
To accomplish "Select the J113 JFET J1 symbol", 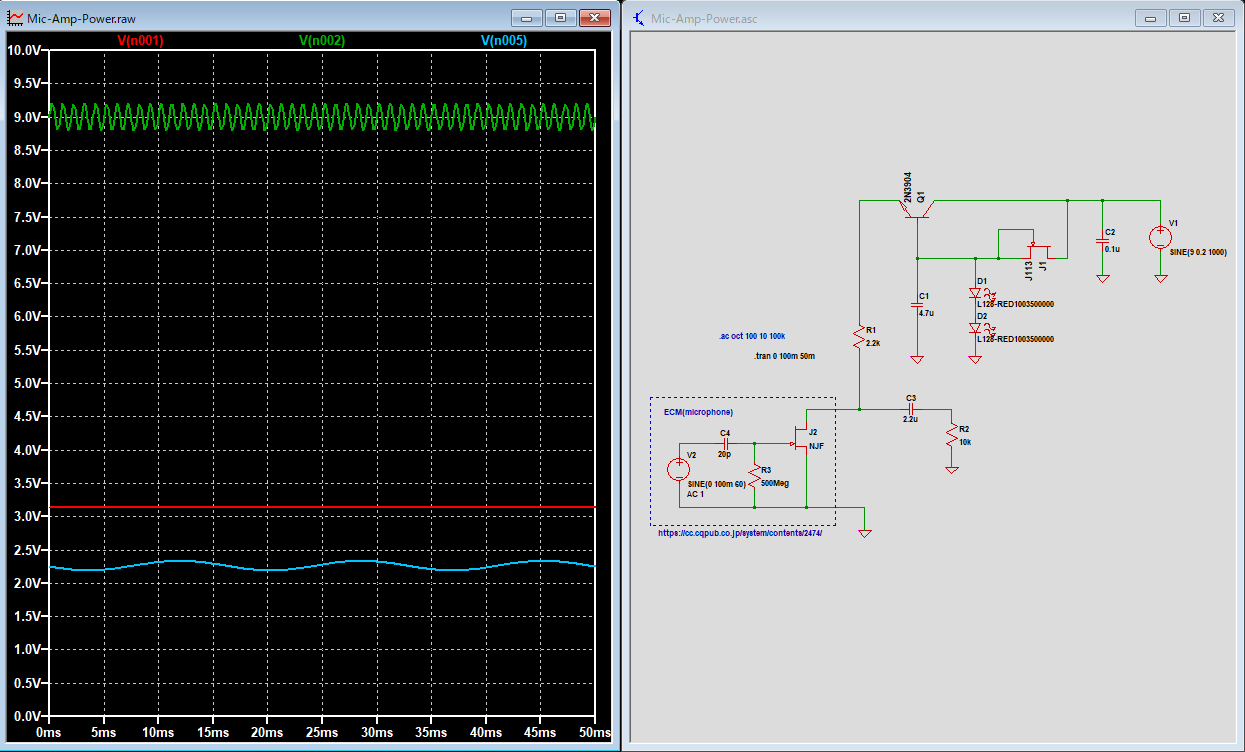I will coord(1040,248).
